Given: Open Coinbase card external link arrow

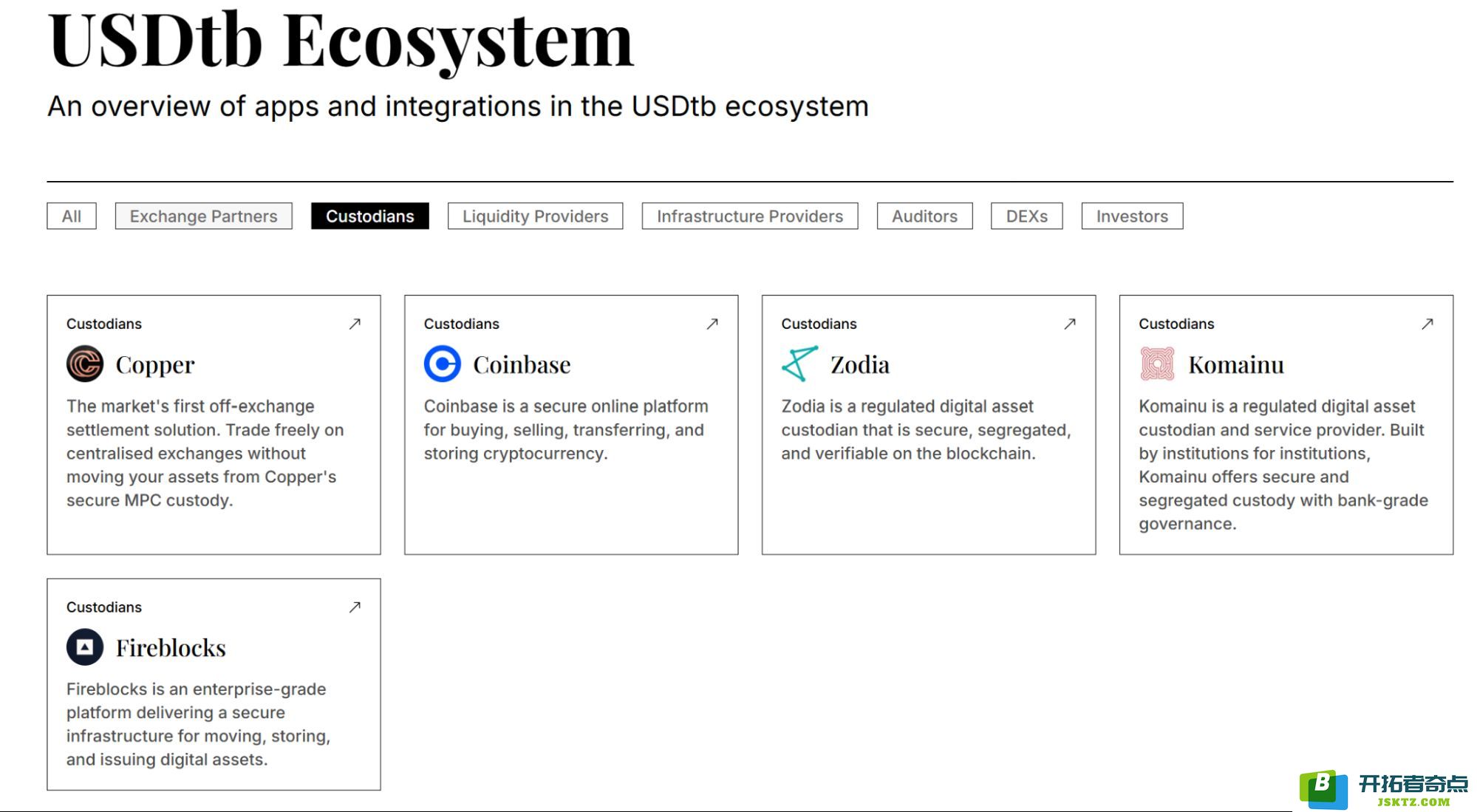Looking at the screenshot, I should (x=712, y=324).
